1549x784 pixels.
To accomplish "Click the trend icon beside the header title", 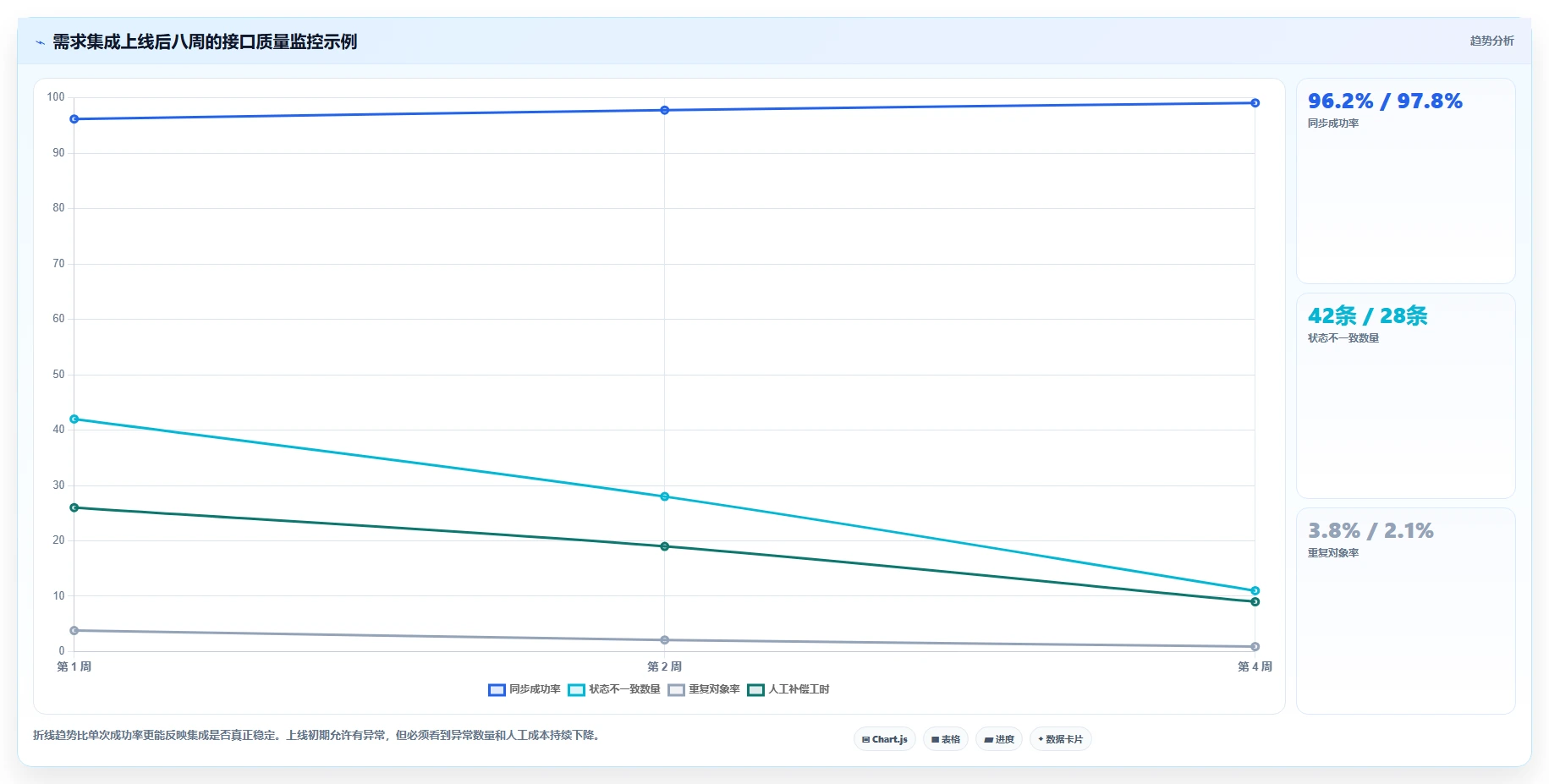I will tap(40, 42).
